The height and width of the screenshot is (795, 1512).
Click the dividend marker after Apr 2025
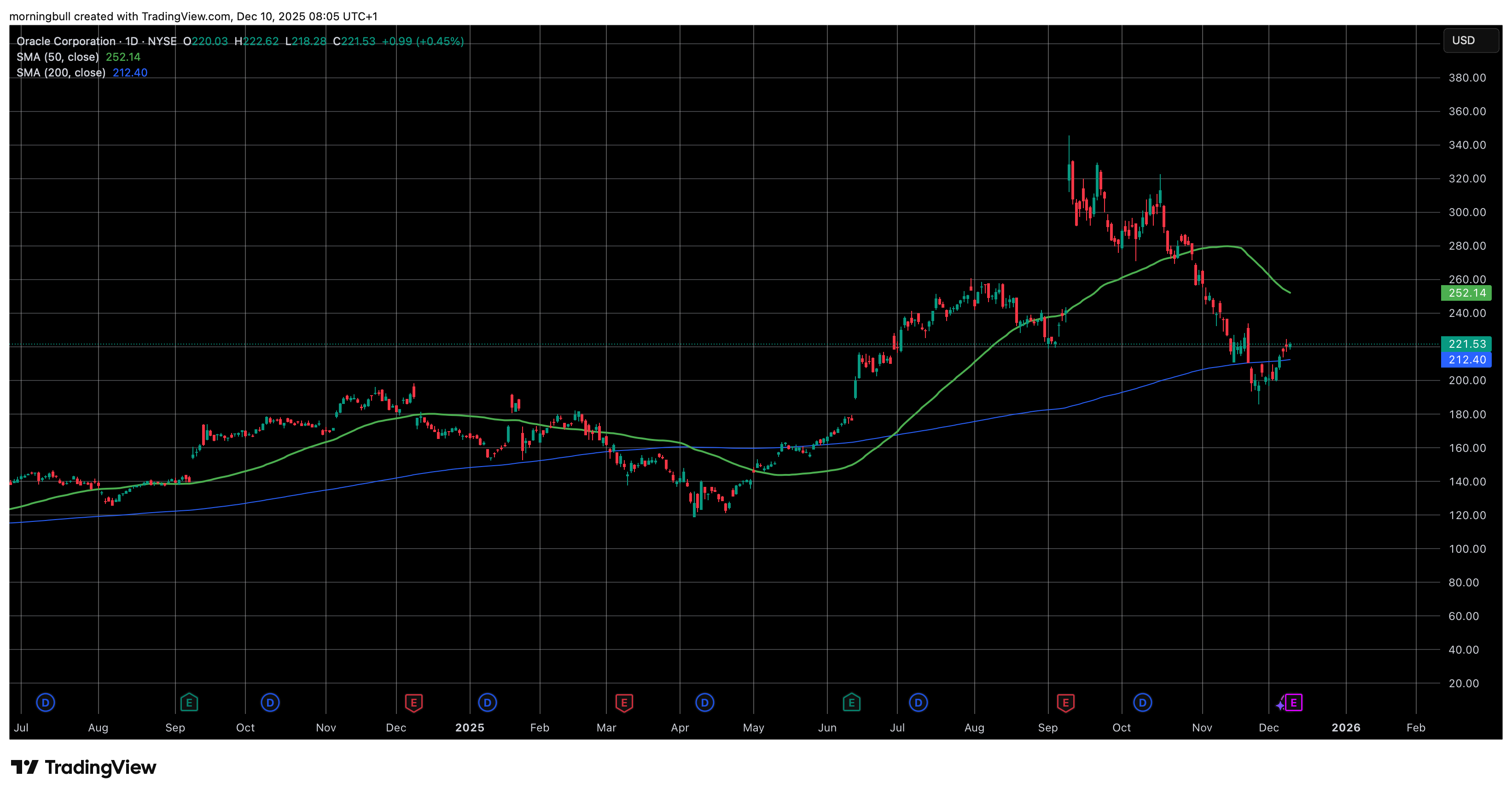coord(704,702)
